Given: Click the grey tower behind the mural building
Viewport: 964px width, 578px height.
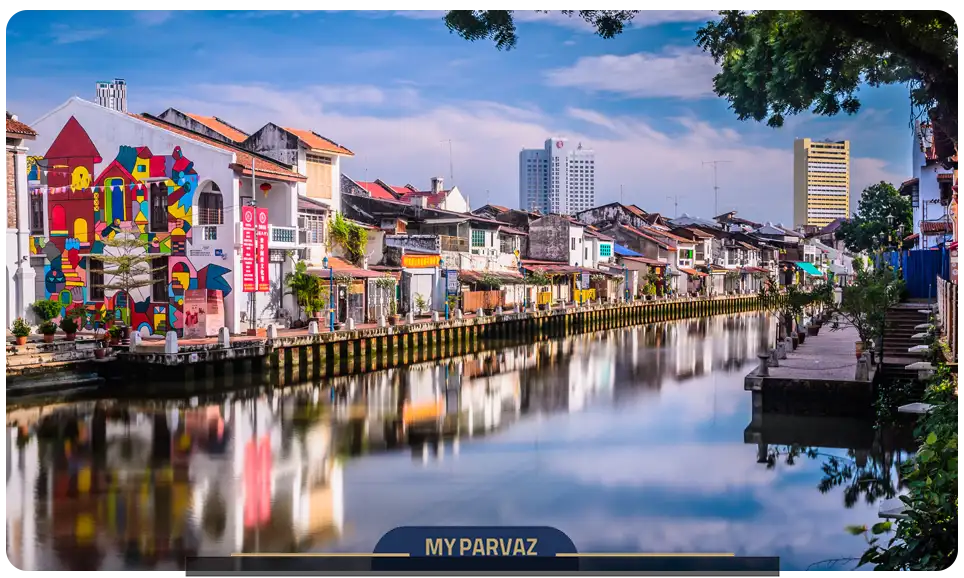Looking at the screenshot, I should pos(111,95).
